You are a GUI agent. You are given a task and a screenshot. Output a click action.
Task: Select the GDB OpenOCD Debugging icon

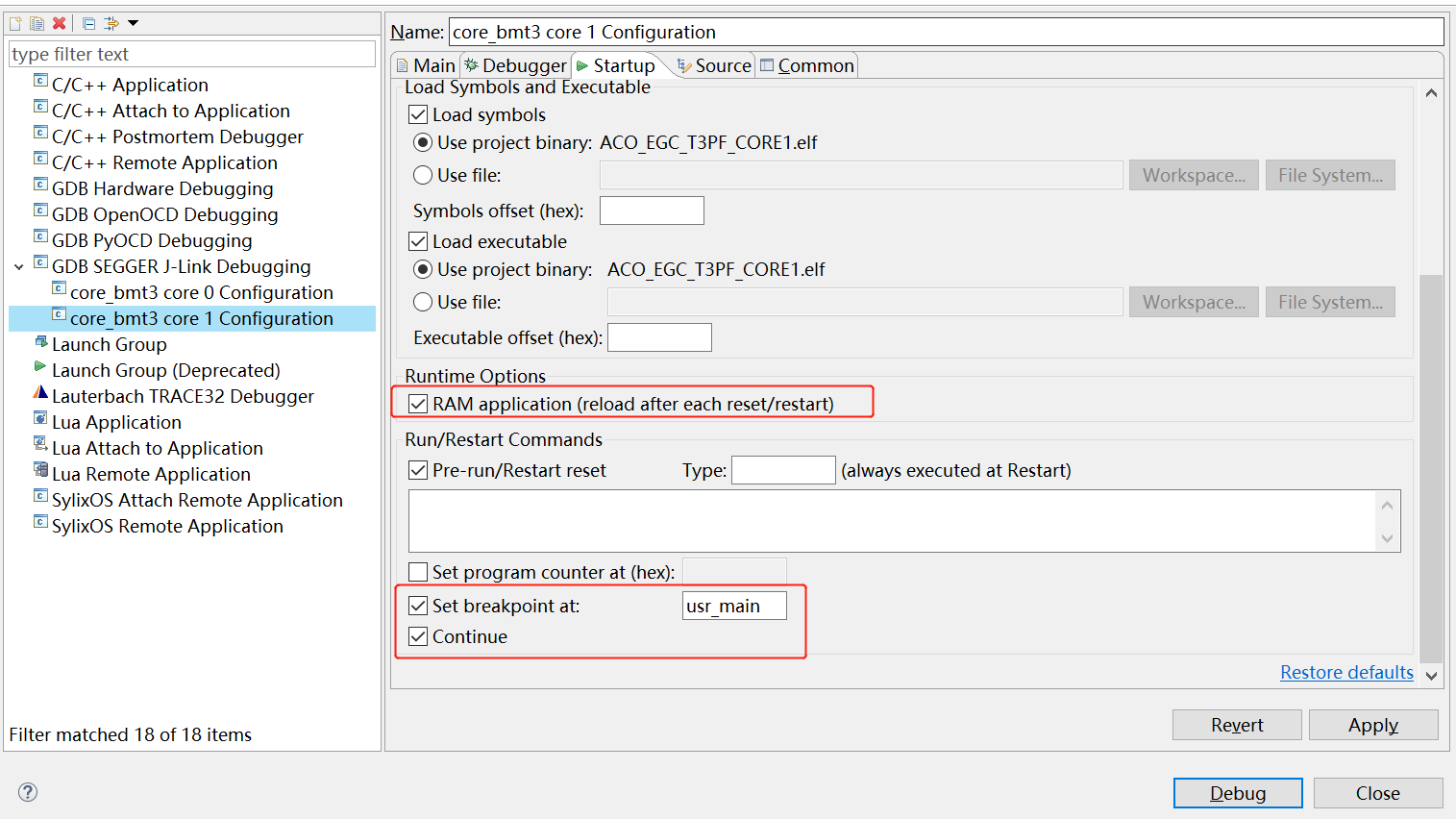pyautogui.click(x=40, y=210)
